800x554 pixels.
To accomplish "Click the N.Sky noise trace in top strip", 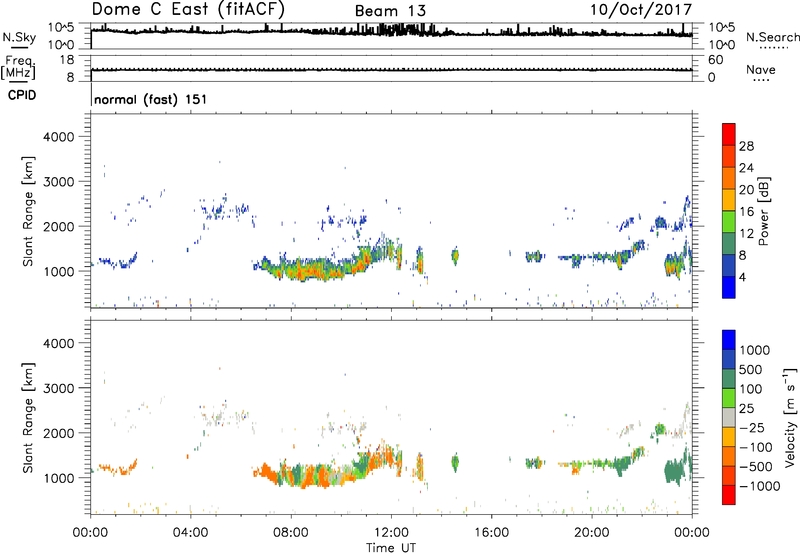I will 391,32.
